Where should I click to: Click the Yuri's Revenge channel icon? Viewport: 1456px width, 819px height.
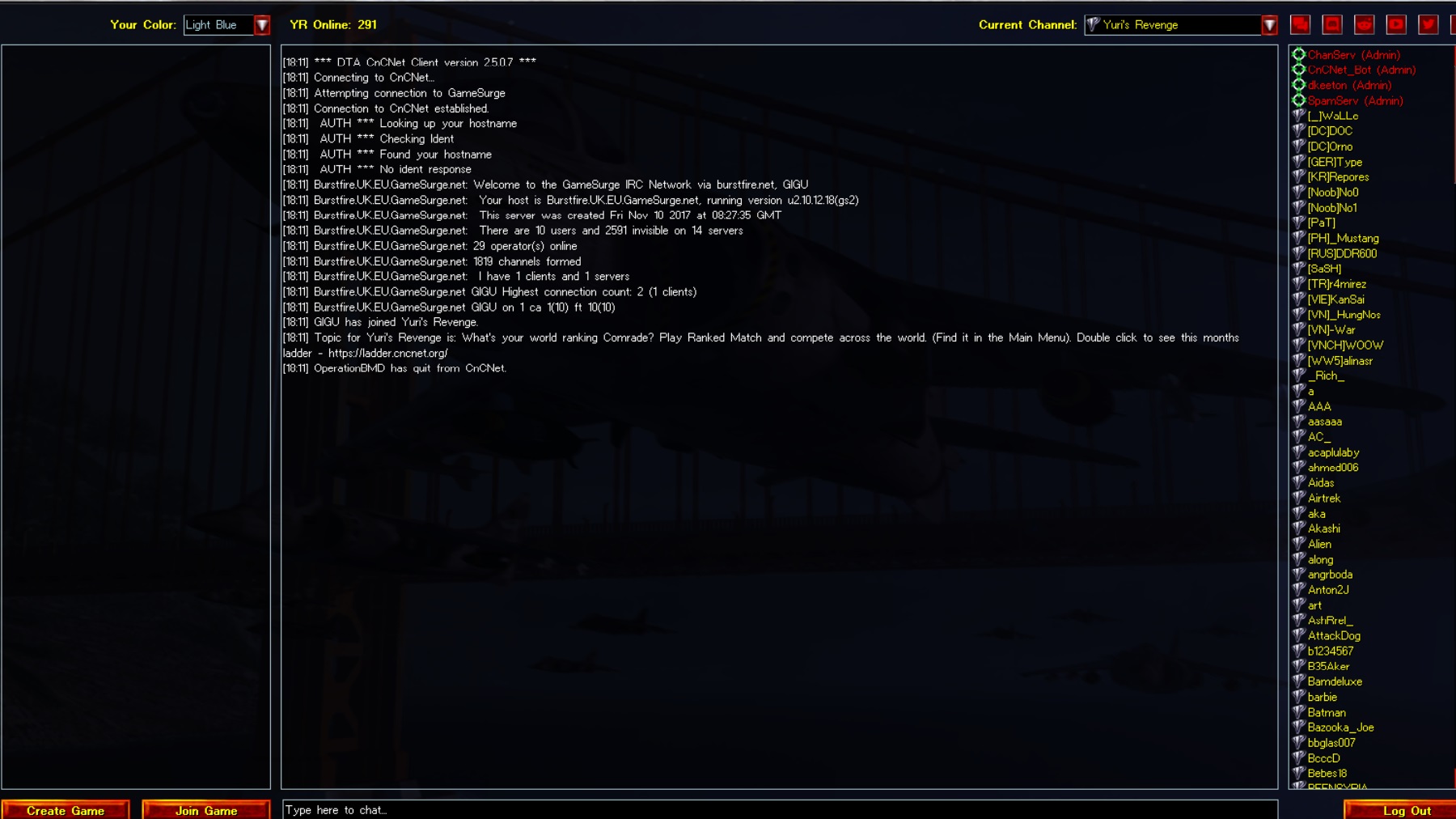1094,25
